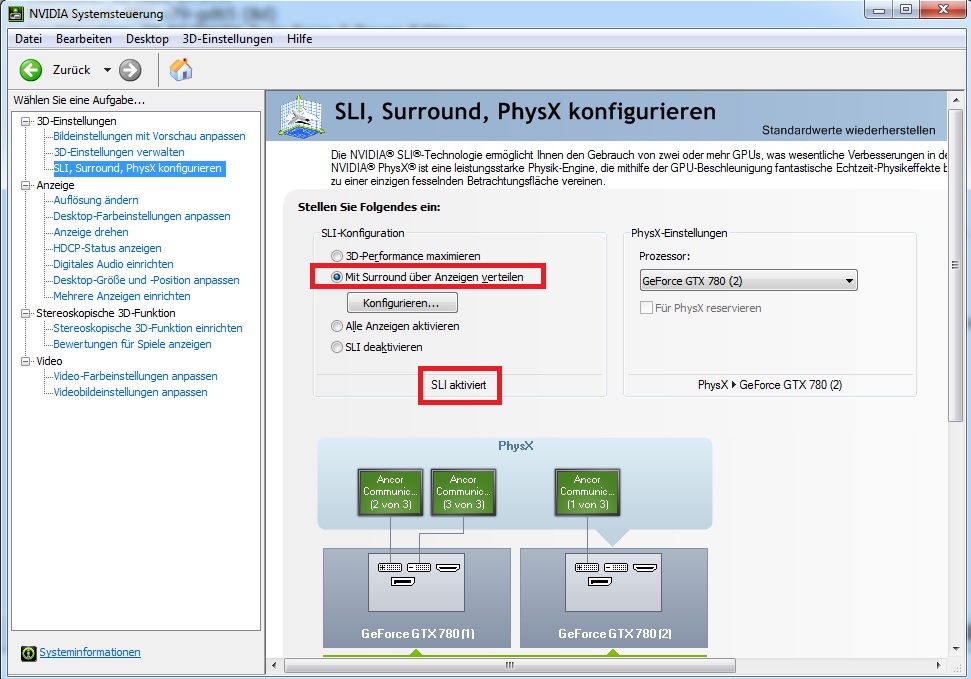The height and width of the screenshot is (679, 971).
Task: Open Auflösung ändern
Action: (96, 200)
